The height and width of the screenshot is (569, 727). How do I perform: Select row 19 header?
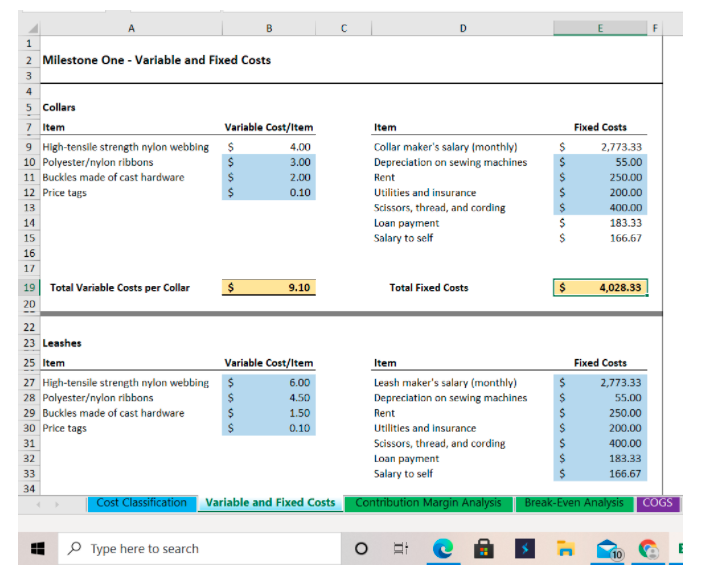pos(29,288)
